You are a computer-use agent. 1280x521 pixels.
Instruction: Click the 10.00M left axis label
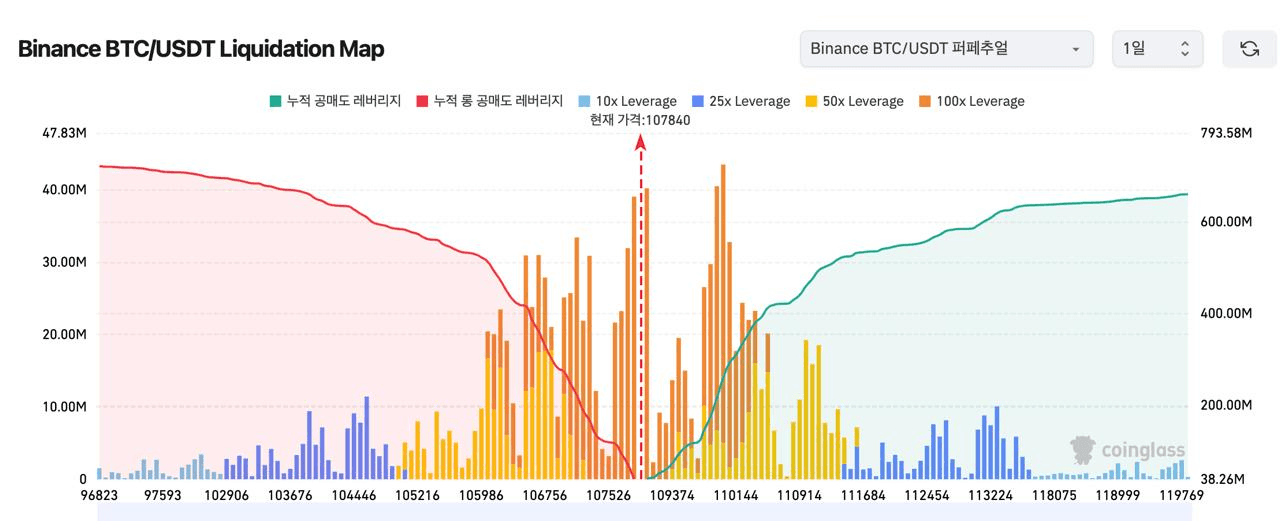65,407
